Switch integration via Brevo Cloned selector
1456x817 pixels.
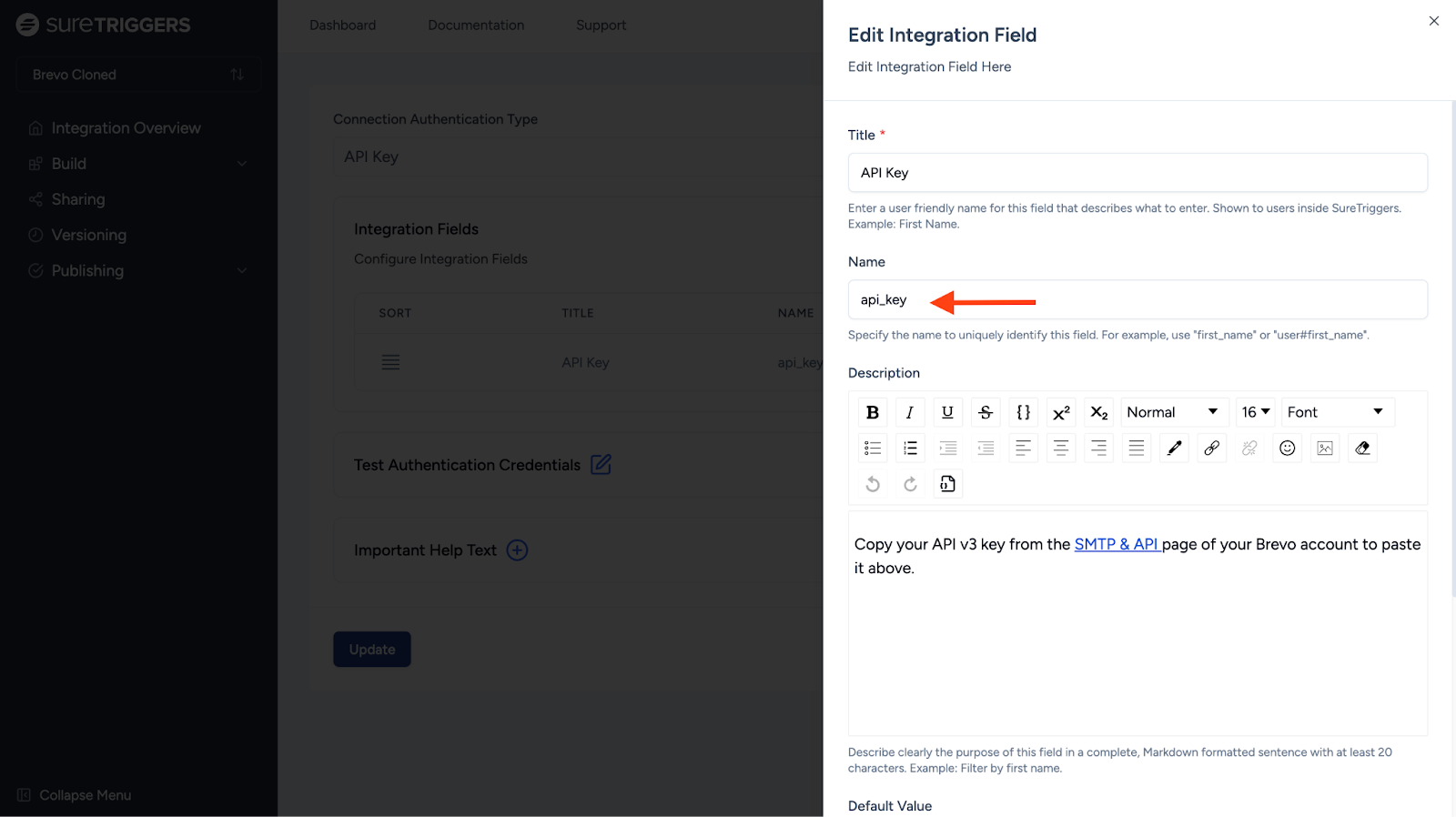pyautogui.click(x=138, y=75)
